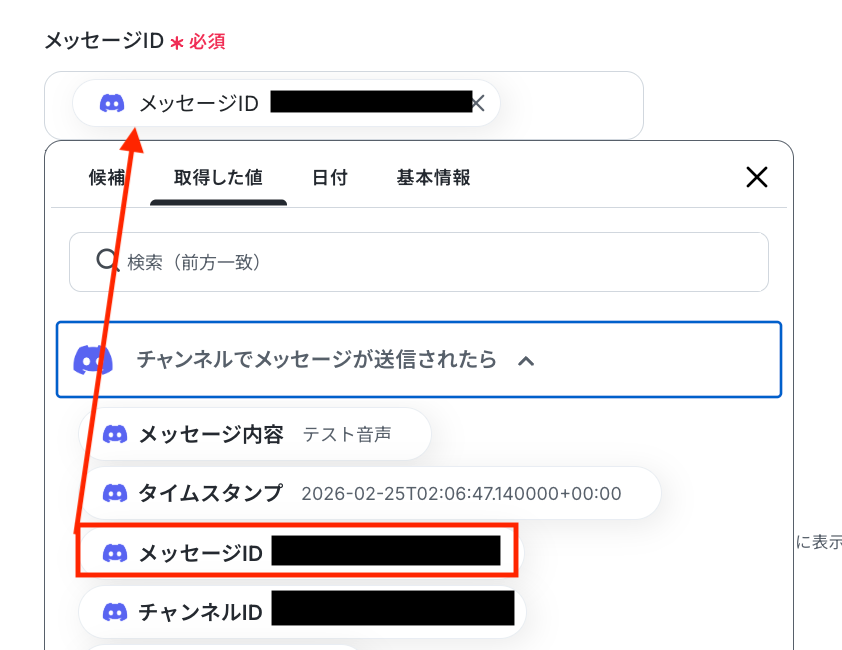Click inside the メッセージID input box area
Viewport: 842px width, 650px height.
pyautogui.click(x=569, y=105)
